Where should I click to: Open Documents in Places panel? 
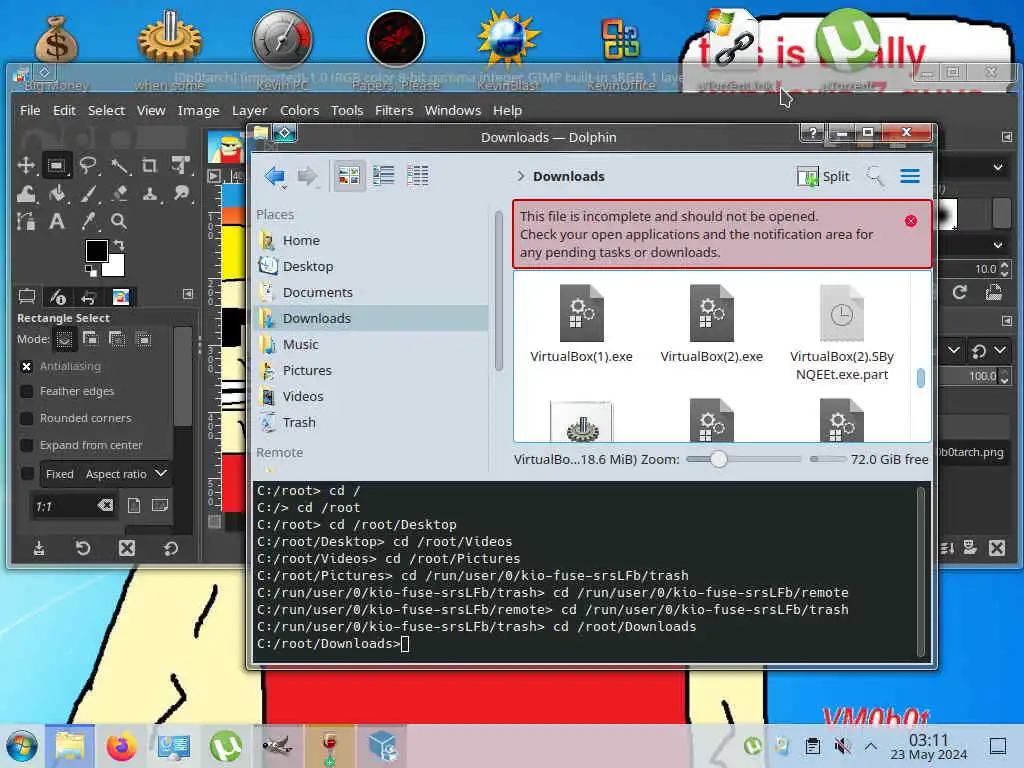(370, 293)
